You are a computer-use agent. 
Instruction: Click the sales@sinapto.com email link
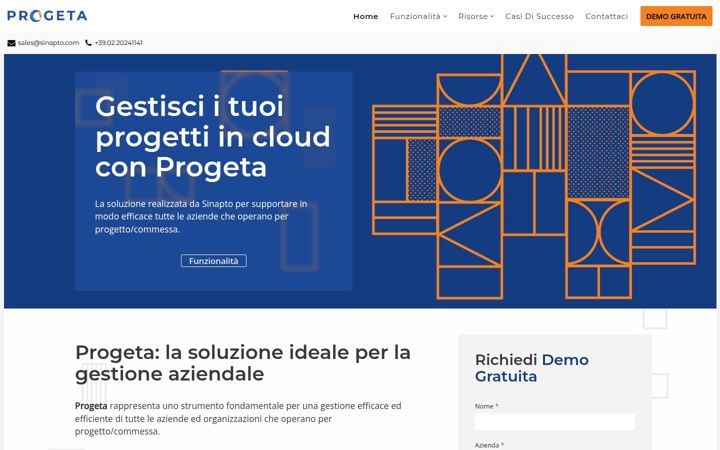tap(48, 43)
